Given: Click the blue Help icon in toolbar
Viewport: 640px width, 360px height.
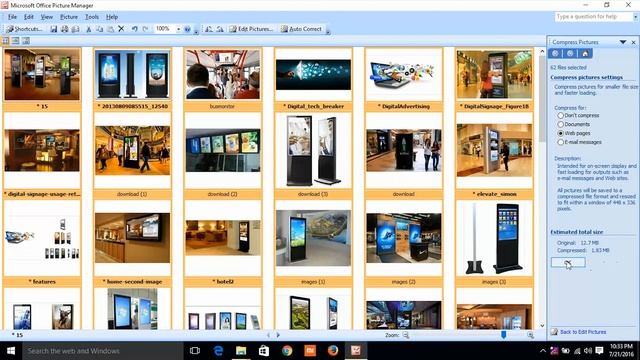Looking at the screenshot, I should (187, 29).
